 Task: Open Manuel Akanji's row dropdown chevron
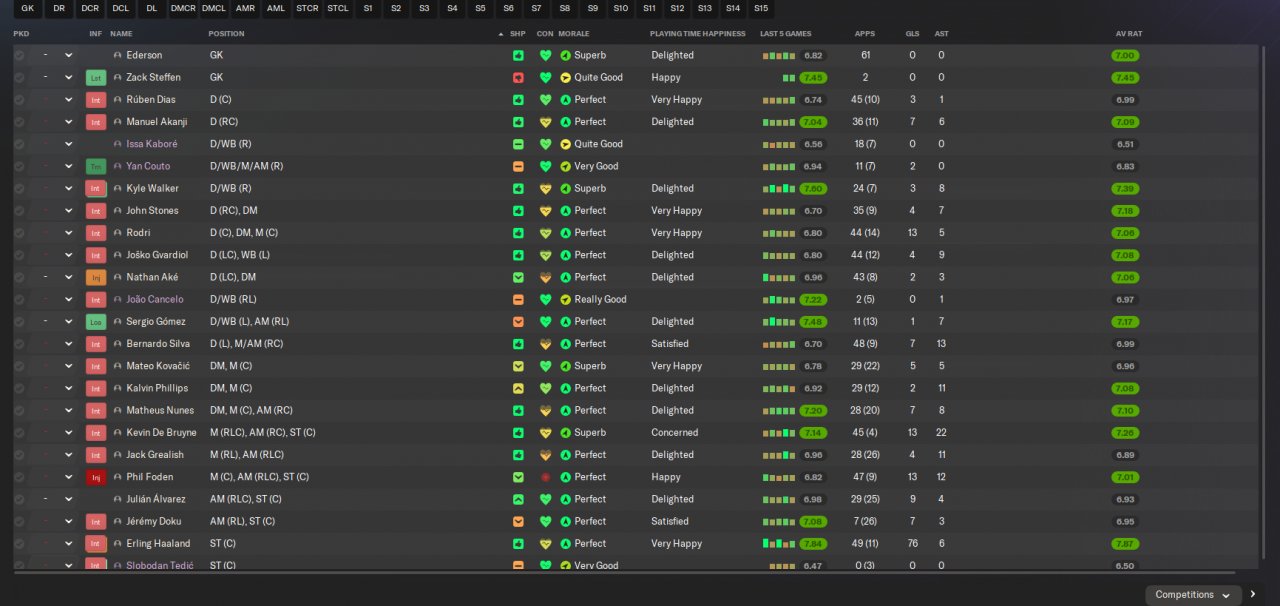(x=68, y=122)
